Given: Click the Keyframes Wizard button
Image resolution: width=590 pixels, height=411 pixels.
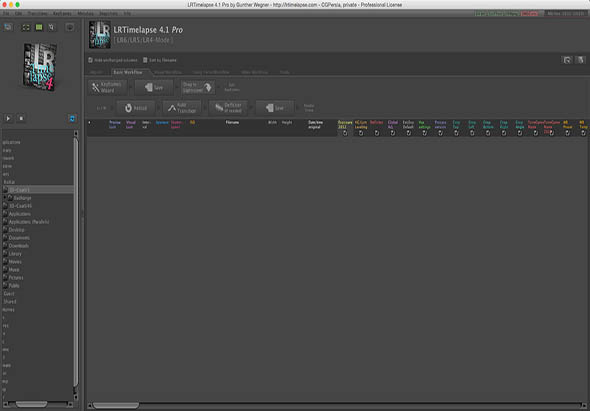Looking at the screenshot, I should click(x=108, y=87).
